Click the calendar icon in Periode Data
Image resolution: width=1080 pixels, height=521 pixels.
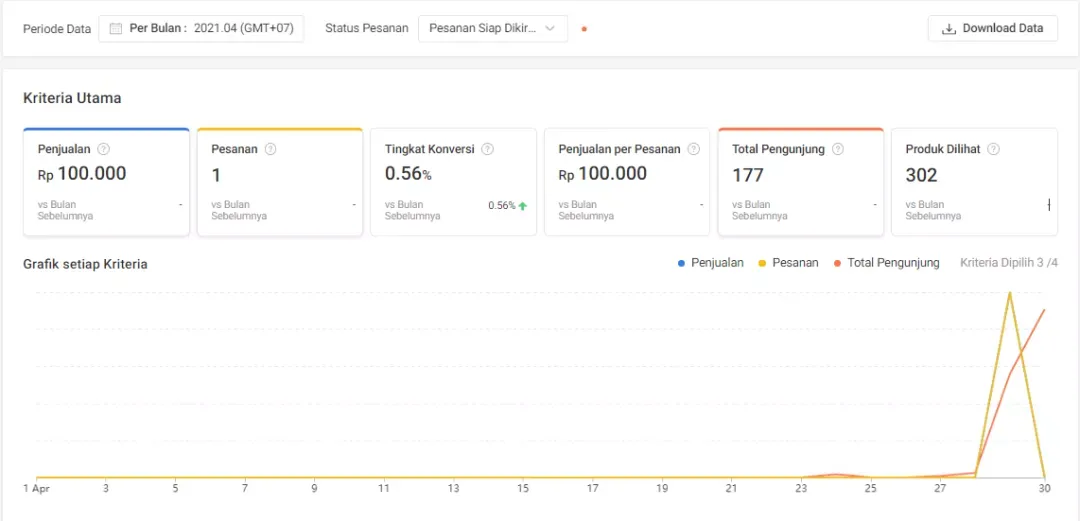pyautogui.click(x=116, y=28)
